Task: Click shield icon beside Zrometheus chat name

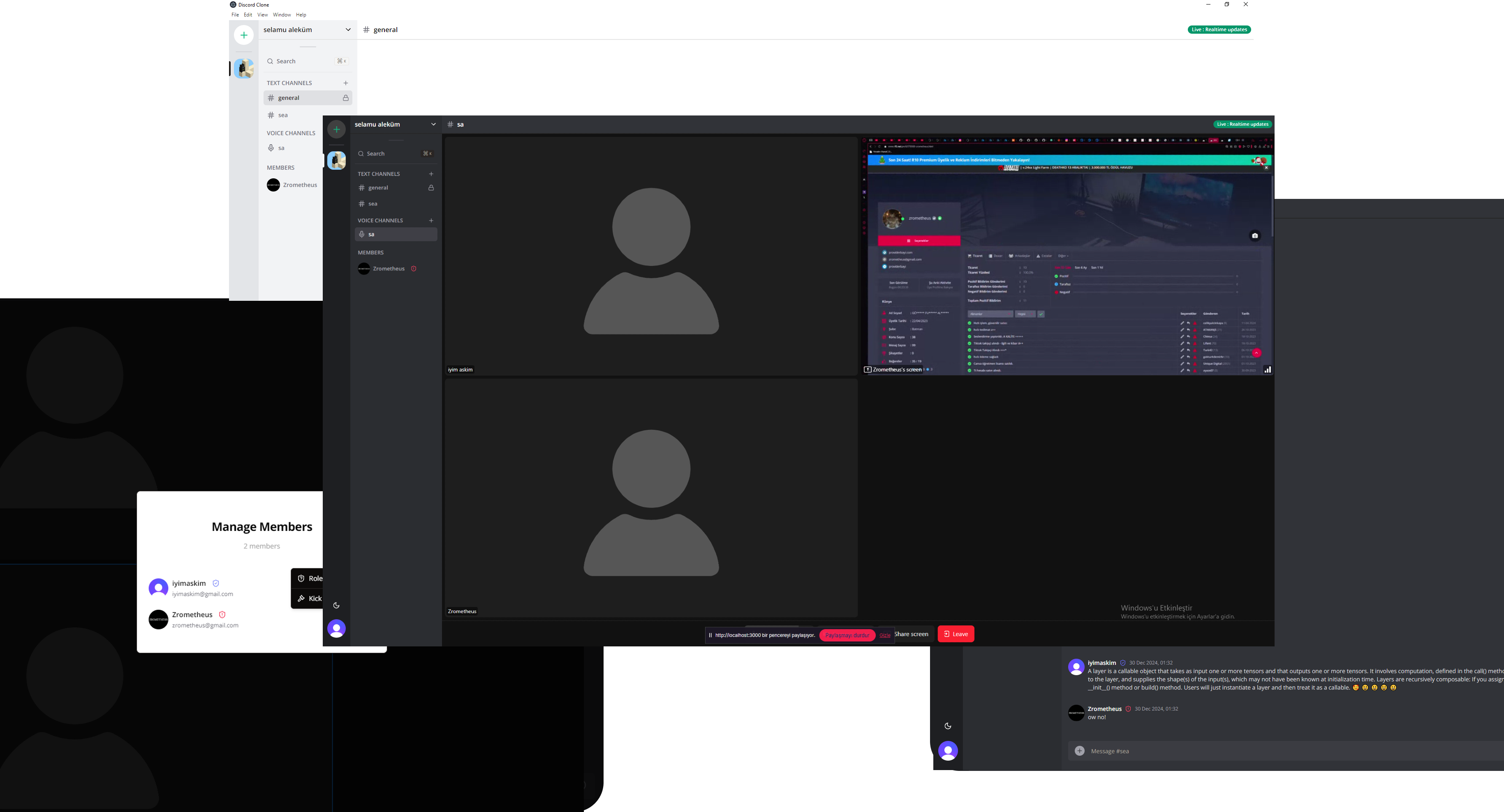Action: click(x=1128, y=709)
